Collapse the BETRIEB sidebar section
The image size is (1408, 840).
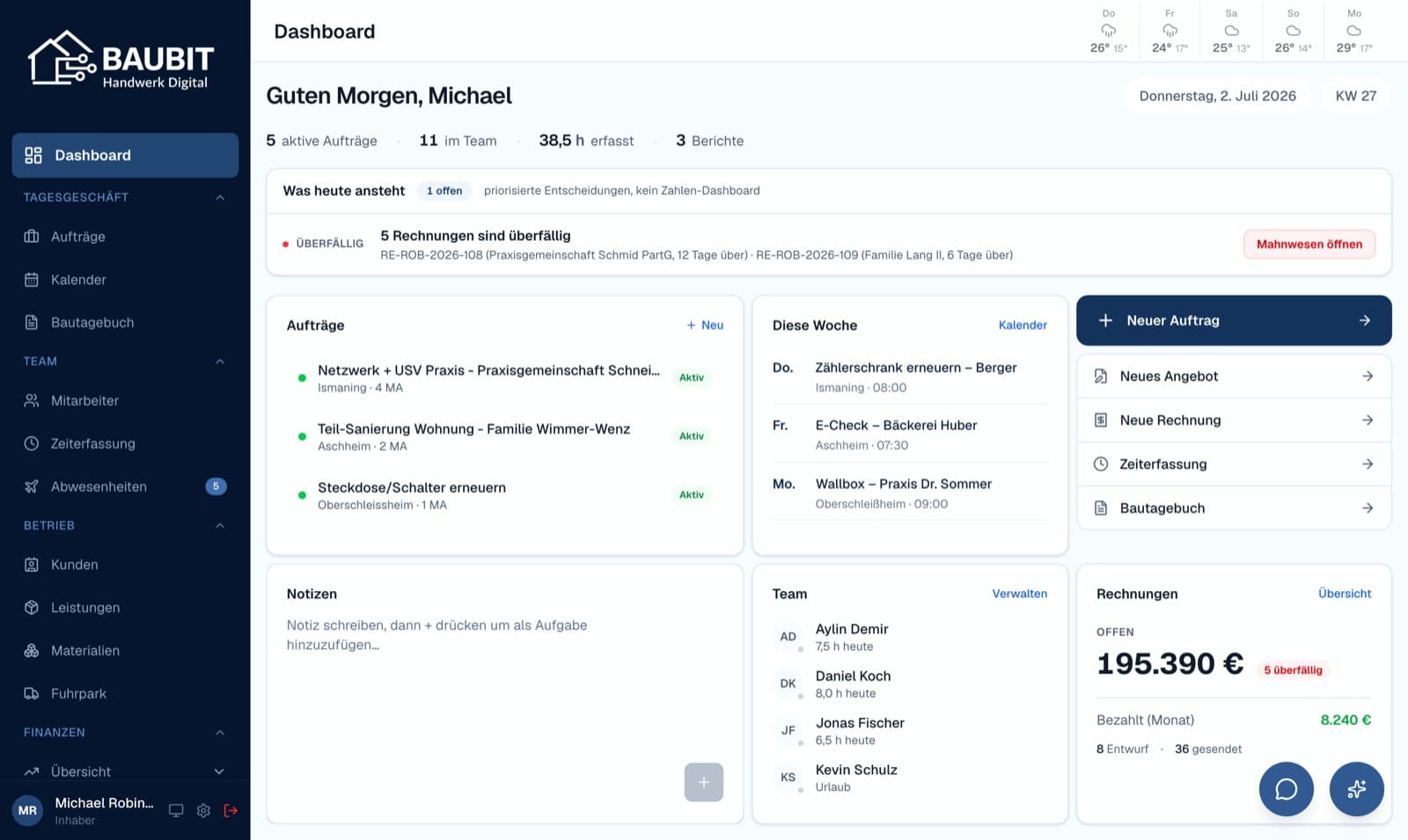[220, 525]
